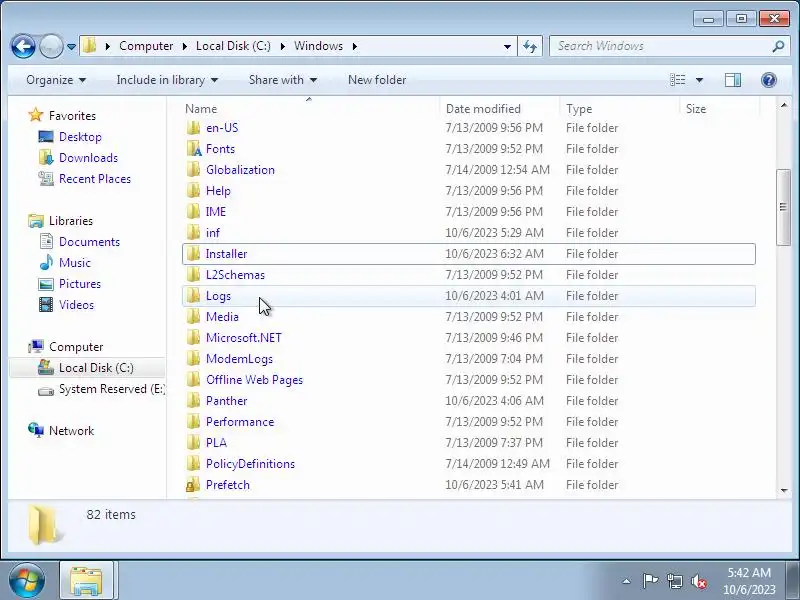Expand the arrow after Computer in breadcrumb

tap(185, 46)
